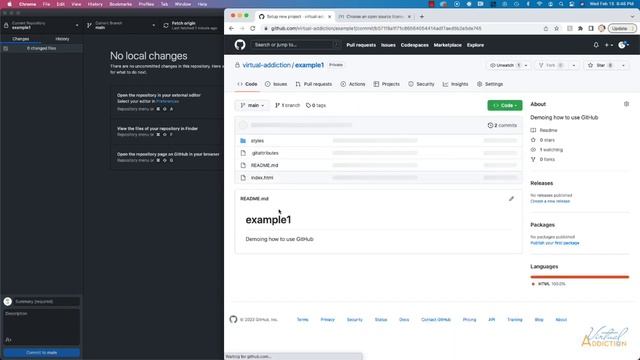Expand the Unwatch dropdown arrow
Image resolution: width=640 pixels, height=360 pixels.
point(526,65)
